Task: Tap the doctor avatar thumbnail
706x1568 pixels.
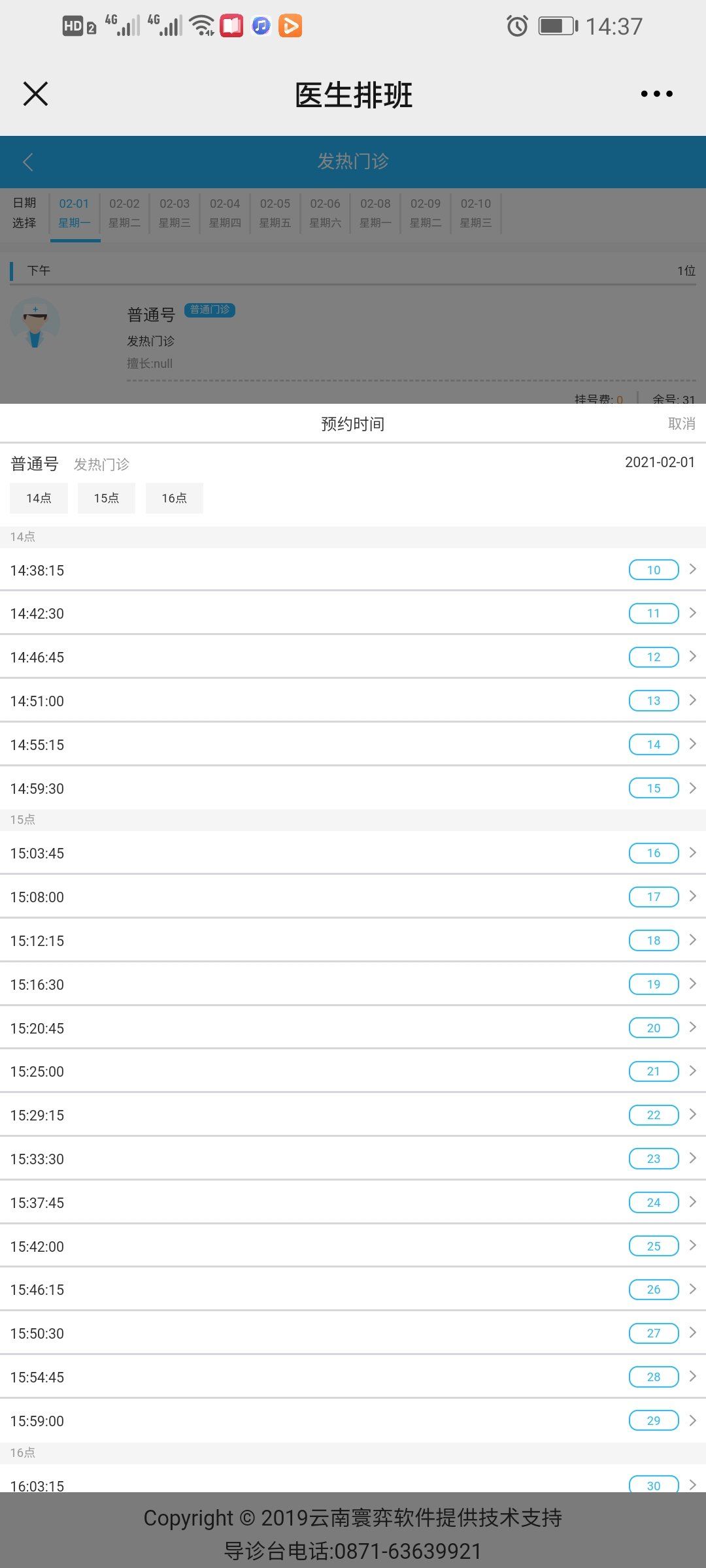Action: click(x=35, y=323)
